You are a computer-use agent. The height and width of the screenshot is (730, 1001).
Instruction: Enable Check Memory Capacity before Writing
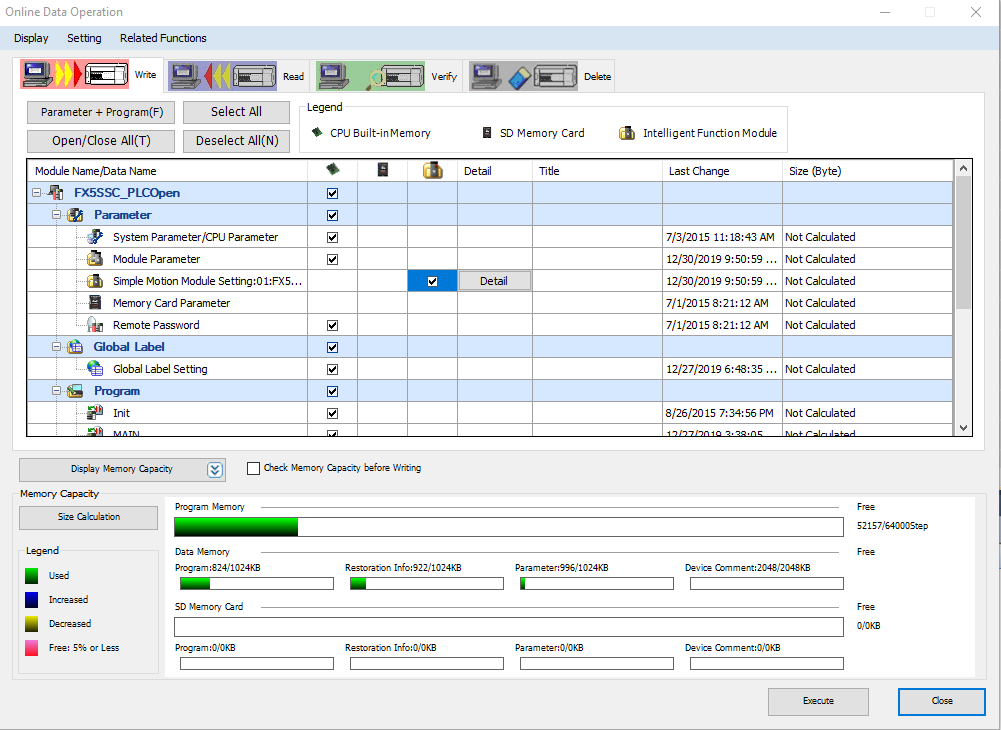tap(253, 468)
